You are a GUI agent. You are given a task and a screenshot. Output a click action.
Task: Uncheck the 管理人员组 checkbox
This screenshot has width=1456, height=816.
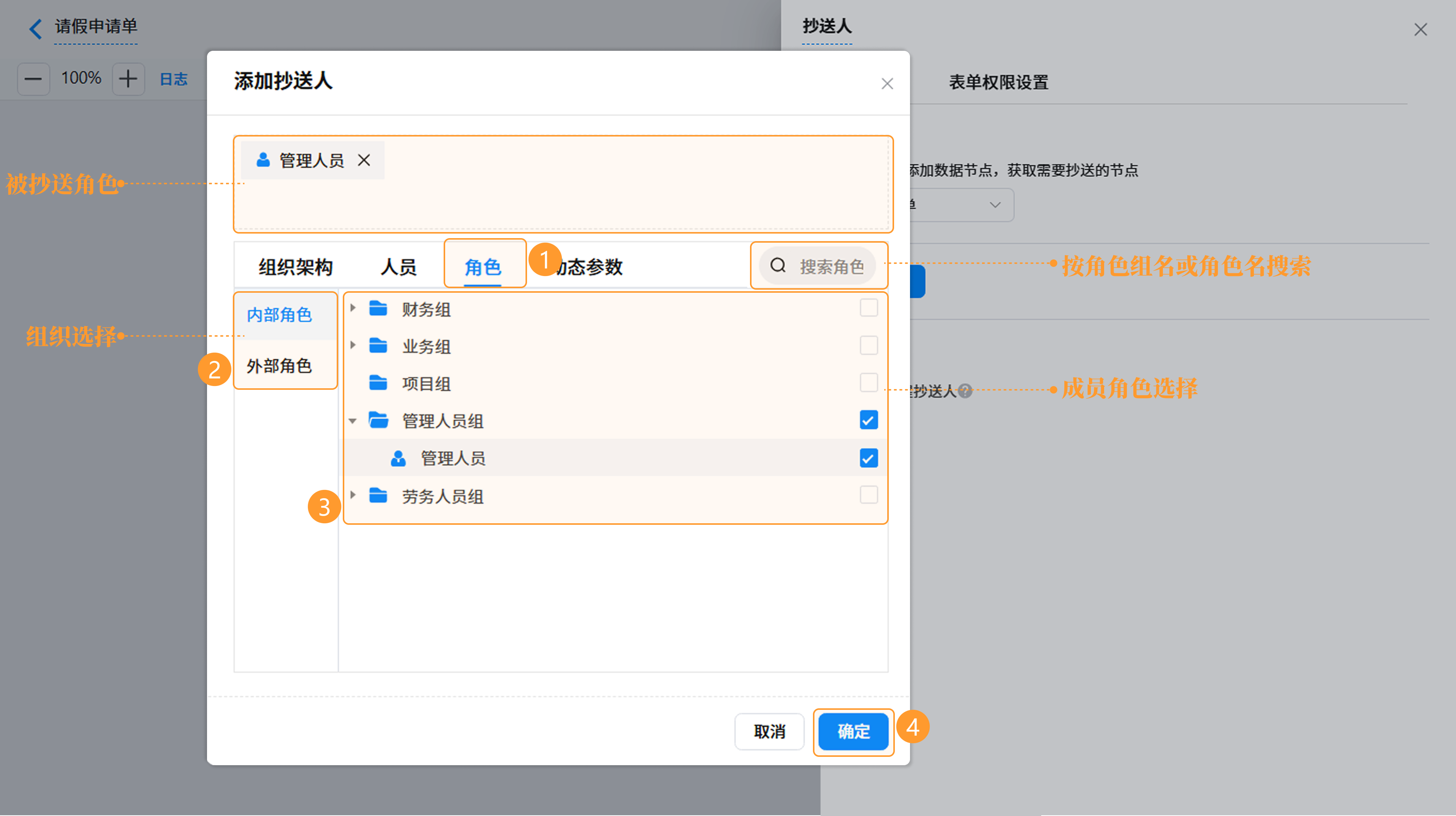869,421
